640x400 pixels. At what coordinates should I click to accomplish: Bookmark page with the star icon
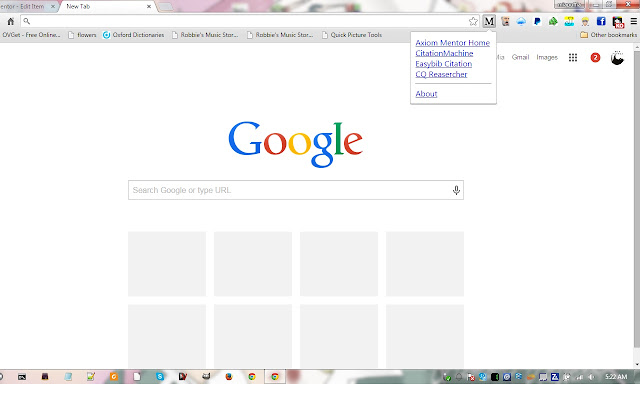(x=473, y=21)
